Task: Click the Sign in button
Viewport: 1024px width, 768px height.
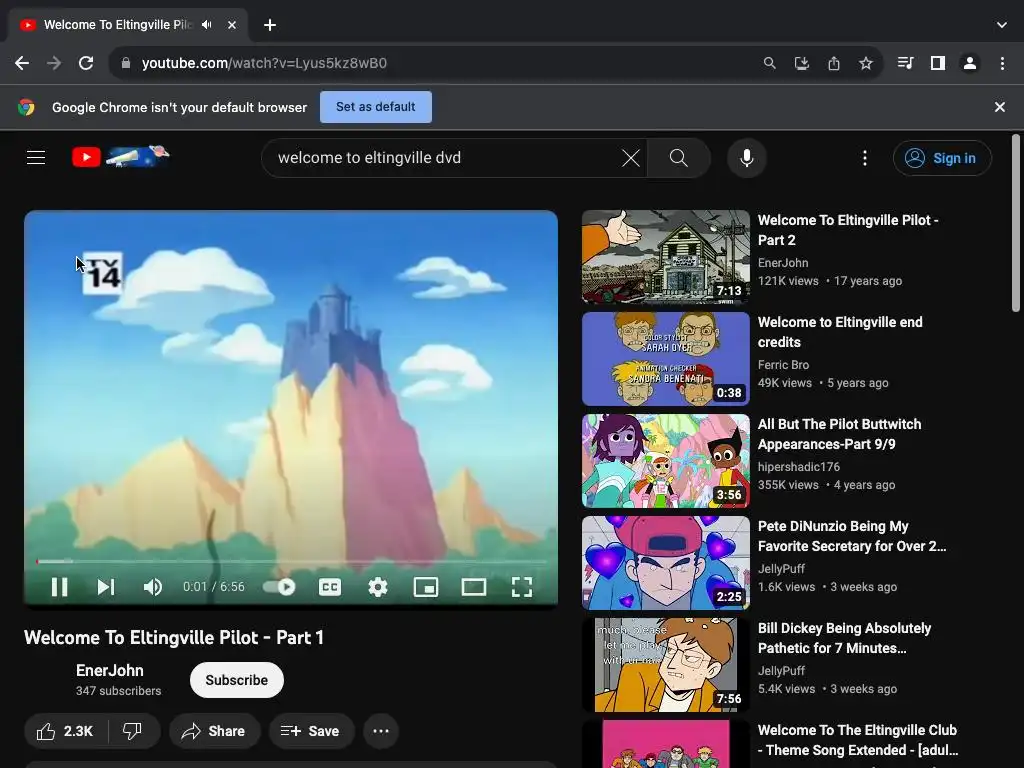Action: tap(942, 158)
